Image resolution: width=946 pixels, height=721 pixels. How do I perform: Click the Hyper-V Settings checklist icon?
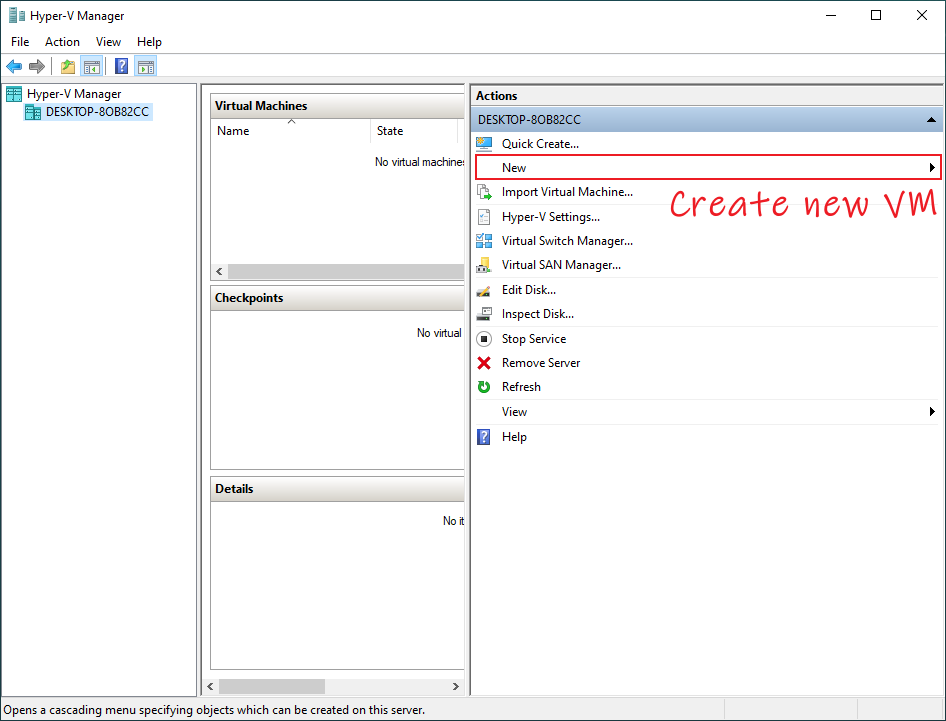point(484,217)
